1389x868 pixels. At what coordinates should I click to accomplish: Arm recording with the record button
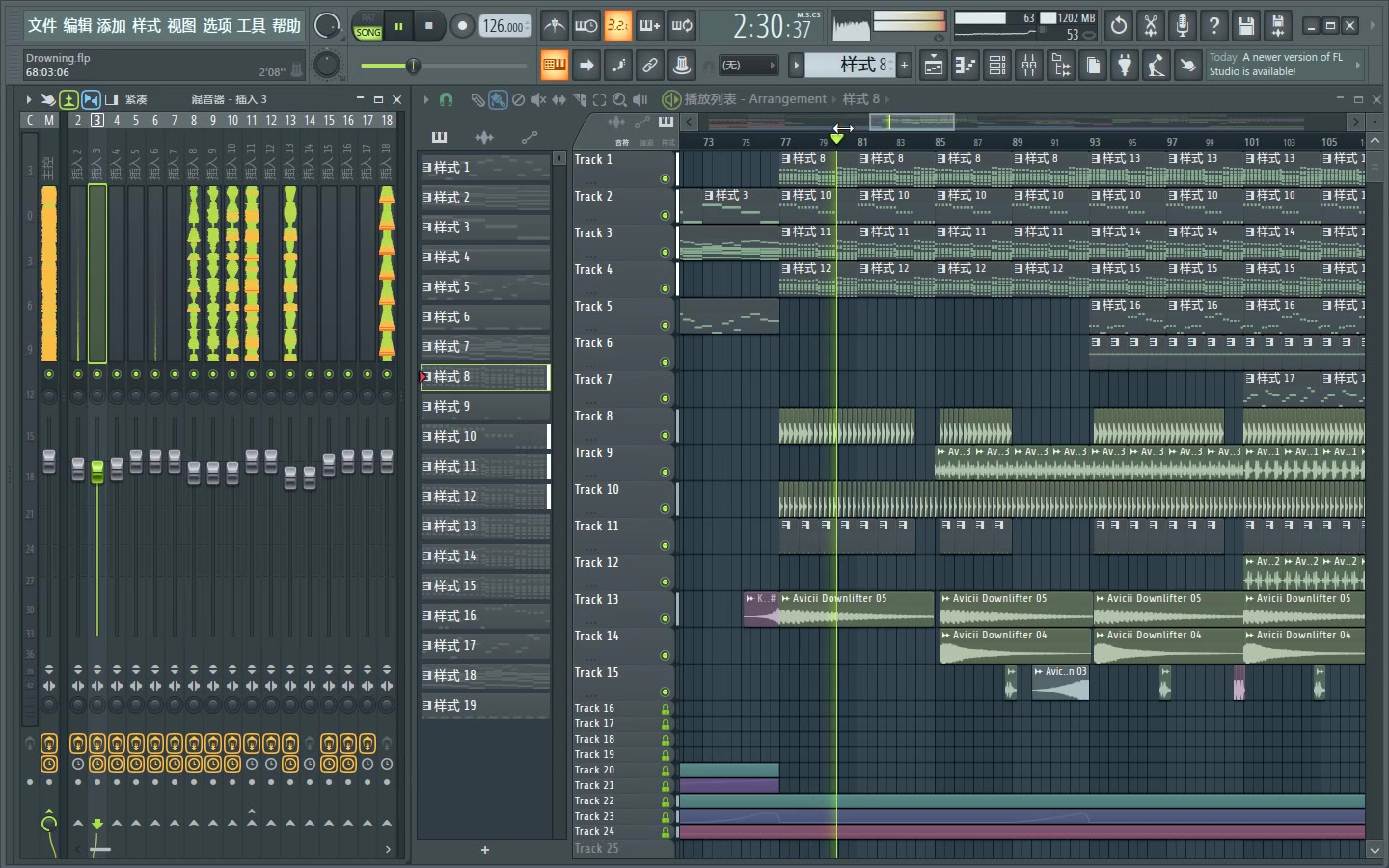(462, 26)
